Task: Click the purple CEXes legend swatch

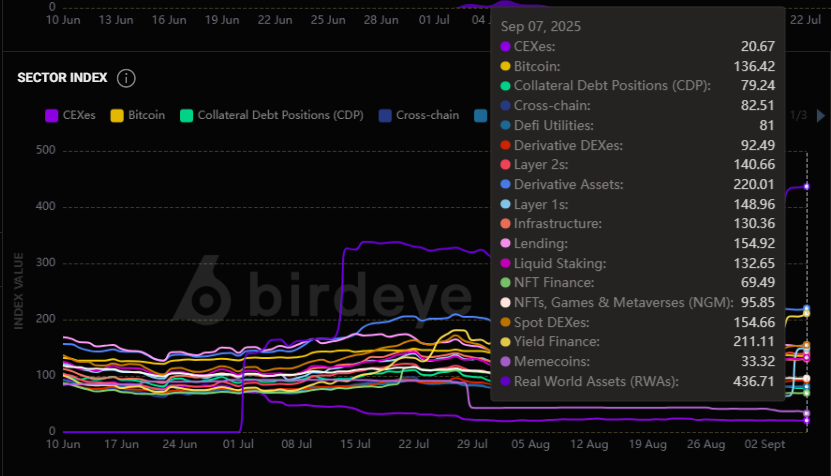Action: coord(51,116)
